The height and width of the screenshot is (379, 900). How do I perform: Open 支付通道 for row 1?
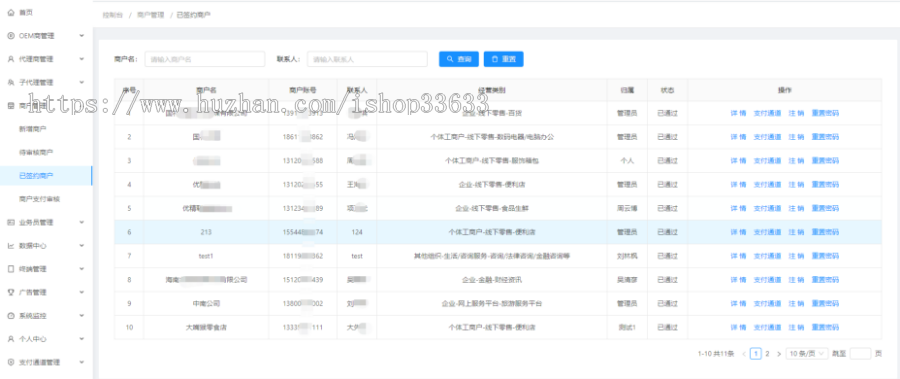pos(767,113)
